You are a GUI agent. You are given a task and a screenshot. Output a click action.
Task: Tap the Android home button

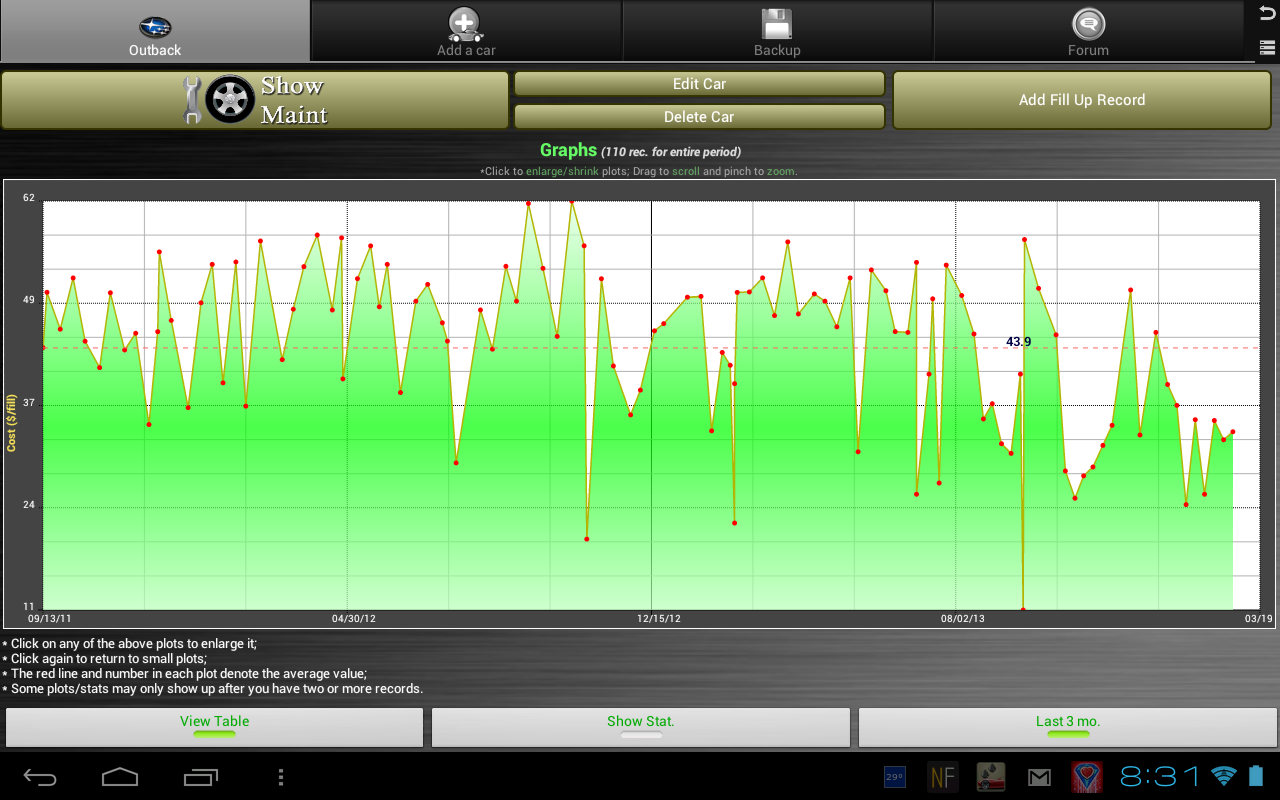point(120,777)
